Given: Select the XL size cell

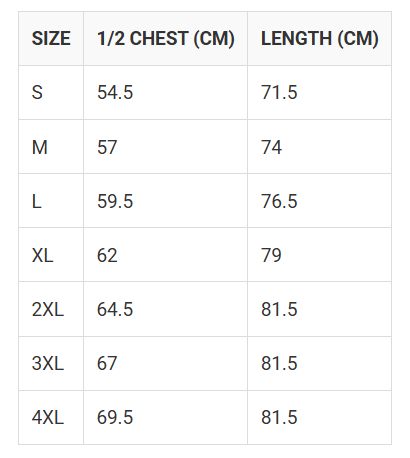Looking at the screenshot, I should point(51,255).
